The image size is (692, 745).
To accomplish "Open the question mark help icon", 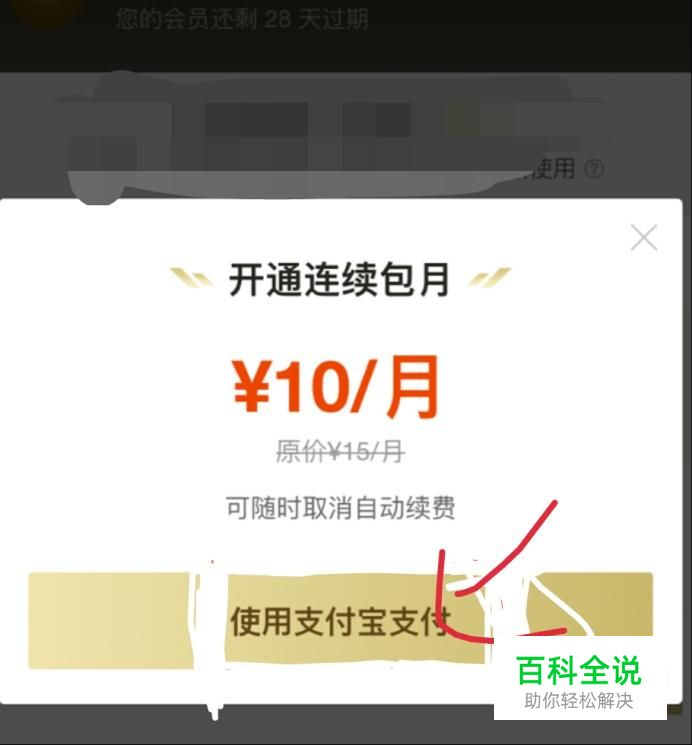I will tap(594, 169).
